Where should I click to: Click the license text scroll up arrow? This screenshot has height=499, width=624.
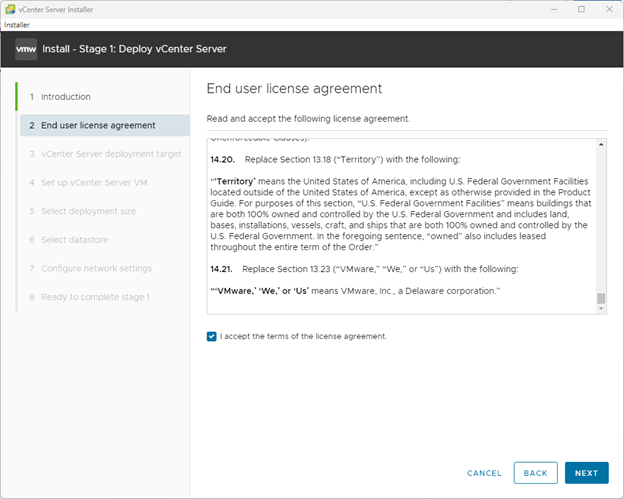coord(601,144)
